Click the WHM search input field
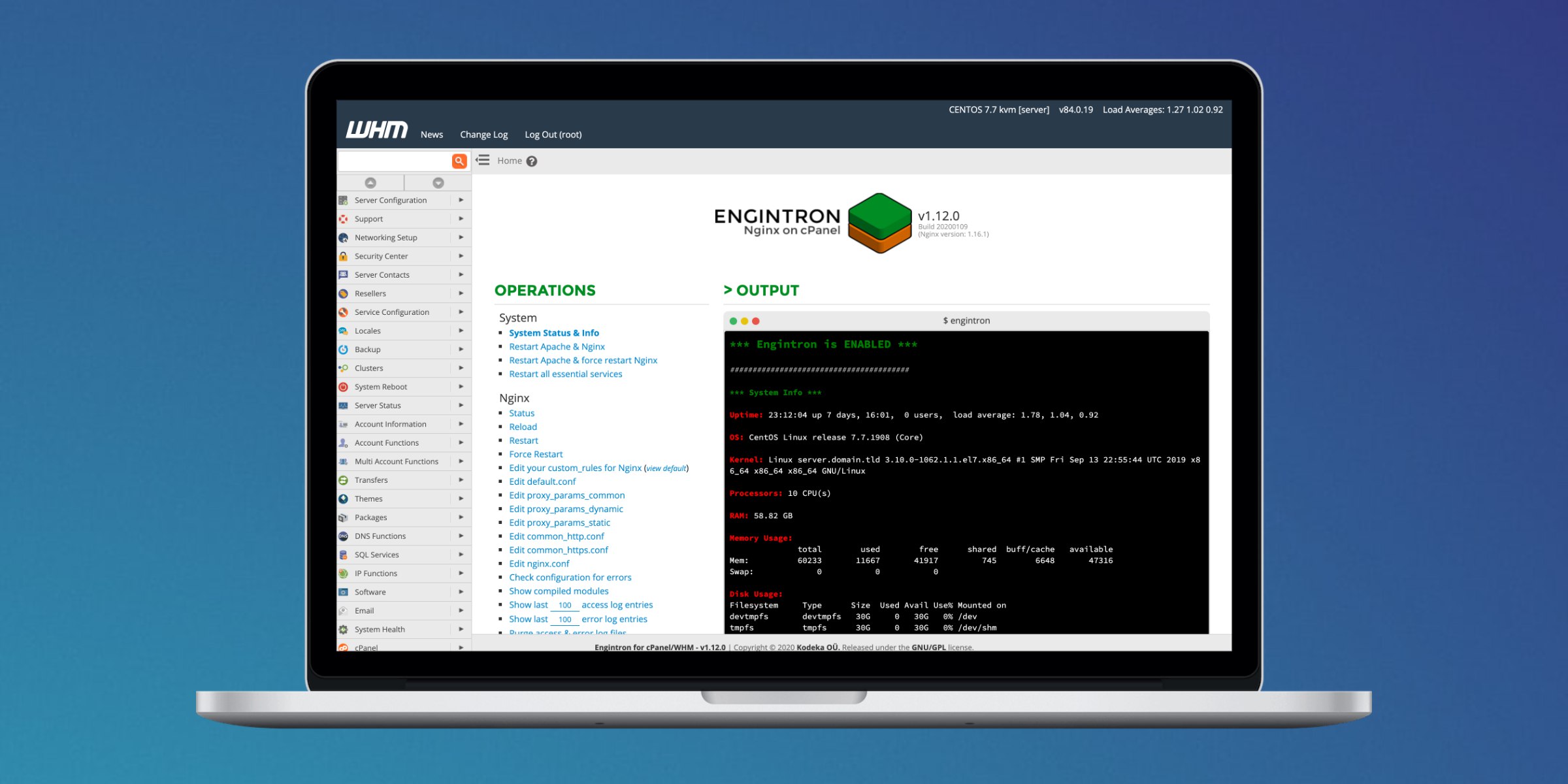The image size is (1568, 784). pos(395,161)
